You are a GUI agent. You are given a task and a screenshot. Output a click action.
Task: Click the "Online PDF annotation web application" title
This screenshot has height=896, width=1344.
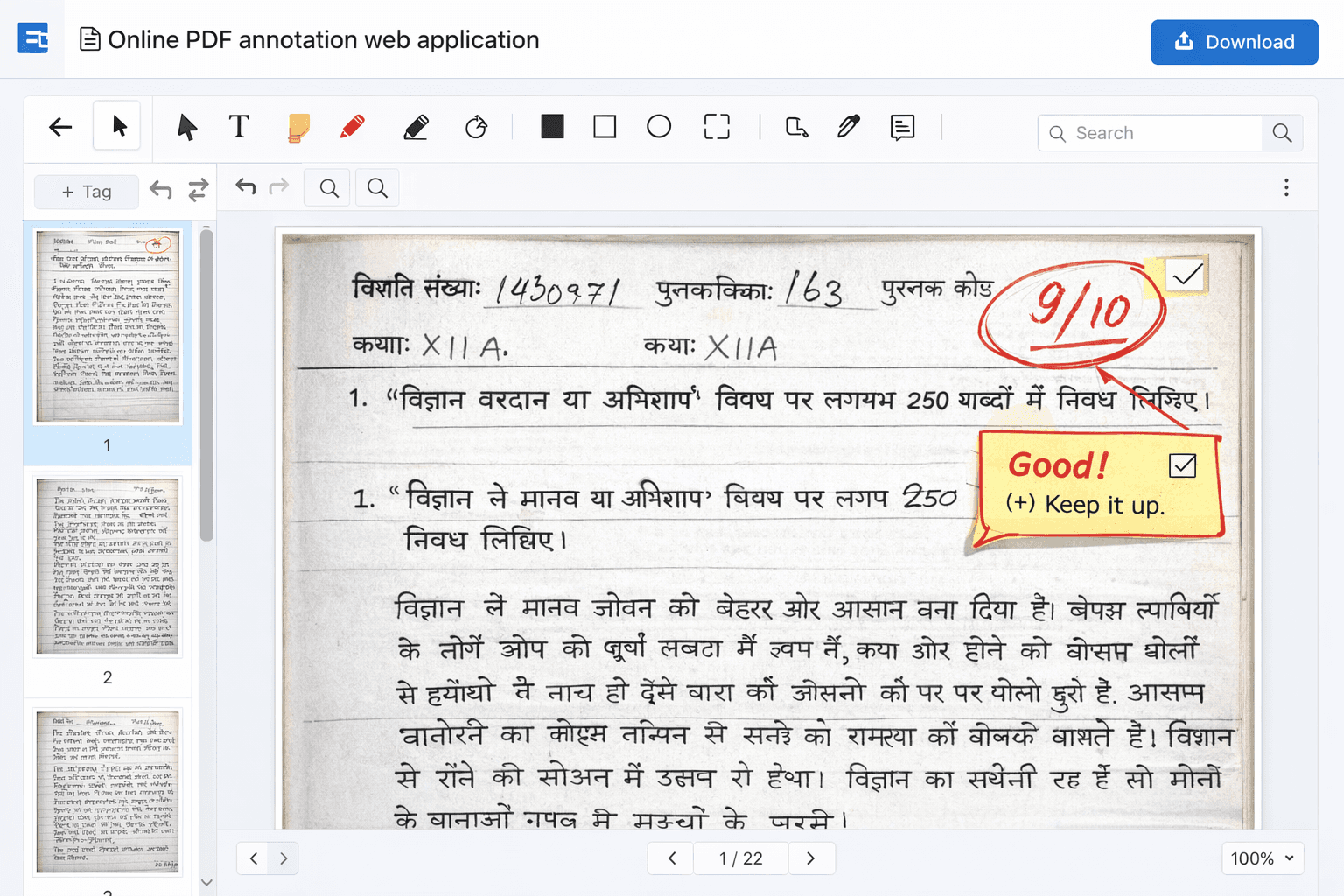point(323,40)
